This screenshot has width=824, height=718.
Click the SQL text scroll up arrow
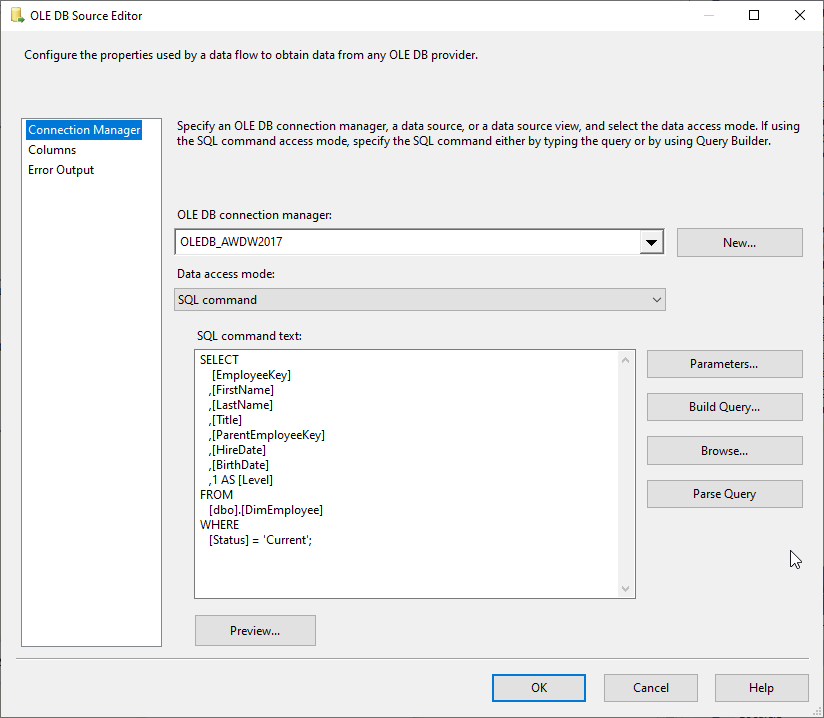(x=625, y=360)
